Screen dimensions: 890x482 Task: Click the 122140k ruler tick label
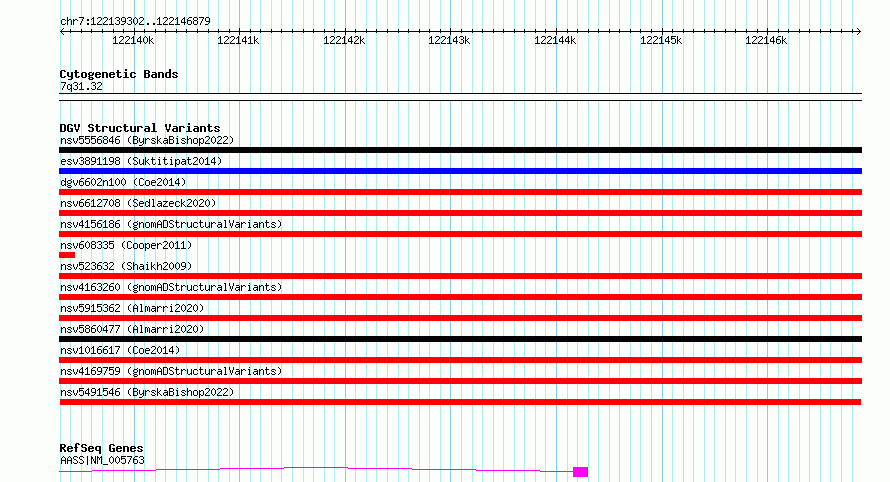(x=133, y=40)
